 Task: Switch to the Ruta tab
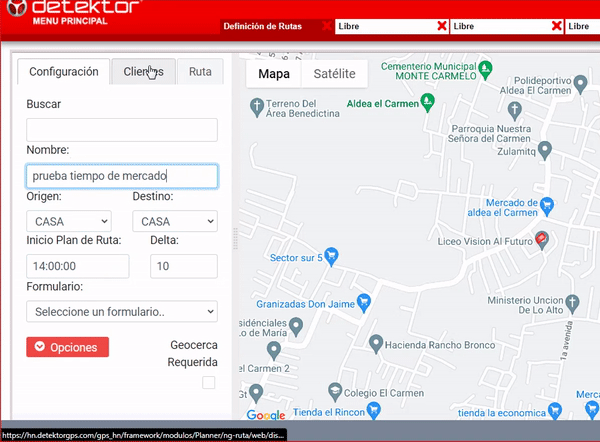(x=200, y=72)
